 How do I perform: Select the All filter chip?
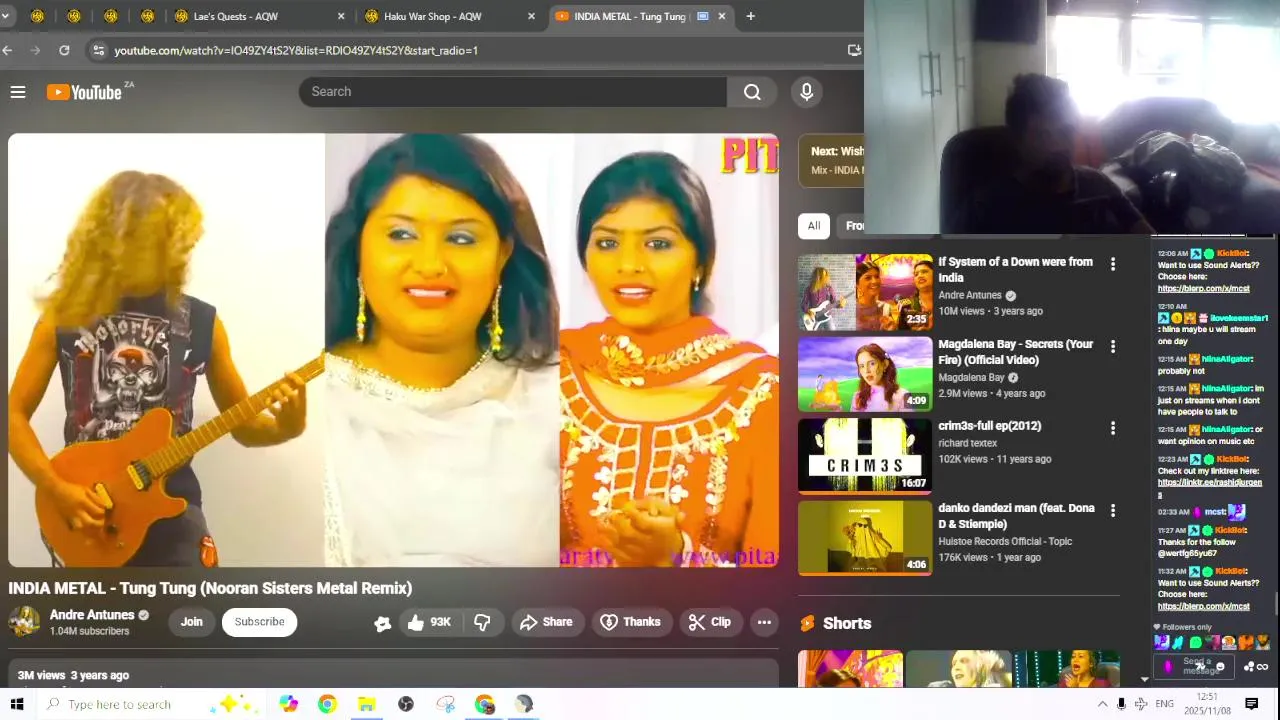[x=814, y=226]
